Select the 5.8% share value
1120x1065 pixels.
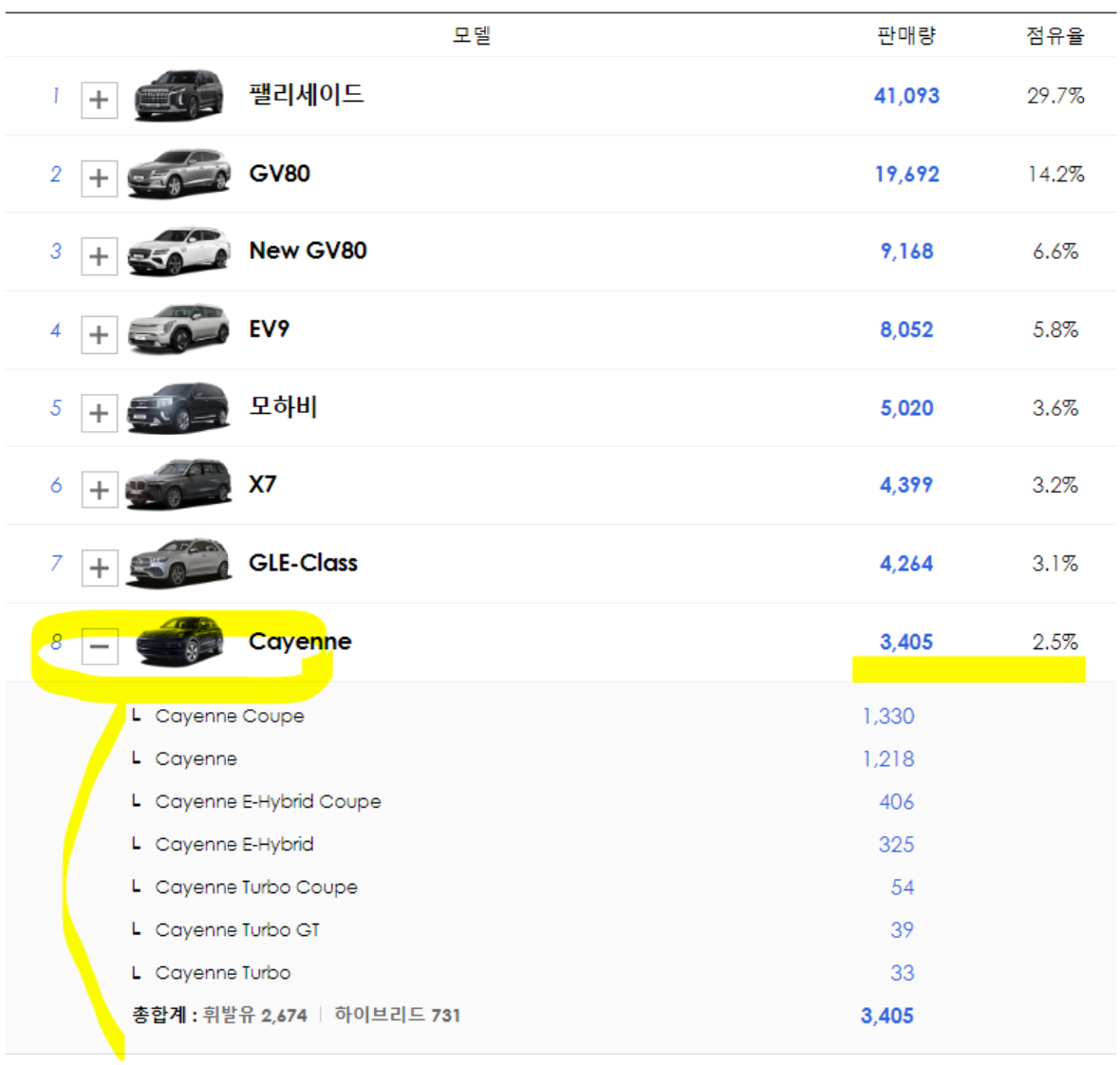click(x=1055, y=330)
